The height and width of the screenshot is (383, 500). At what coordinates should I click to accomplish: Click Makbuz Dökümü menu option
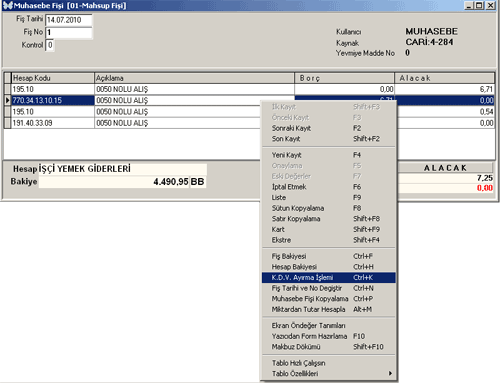328,347
